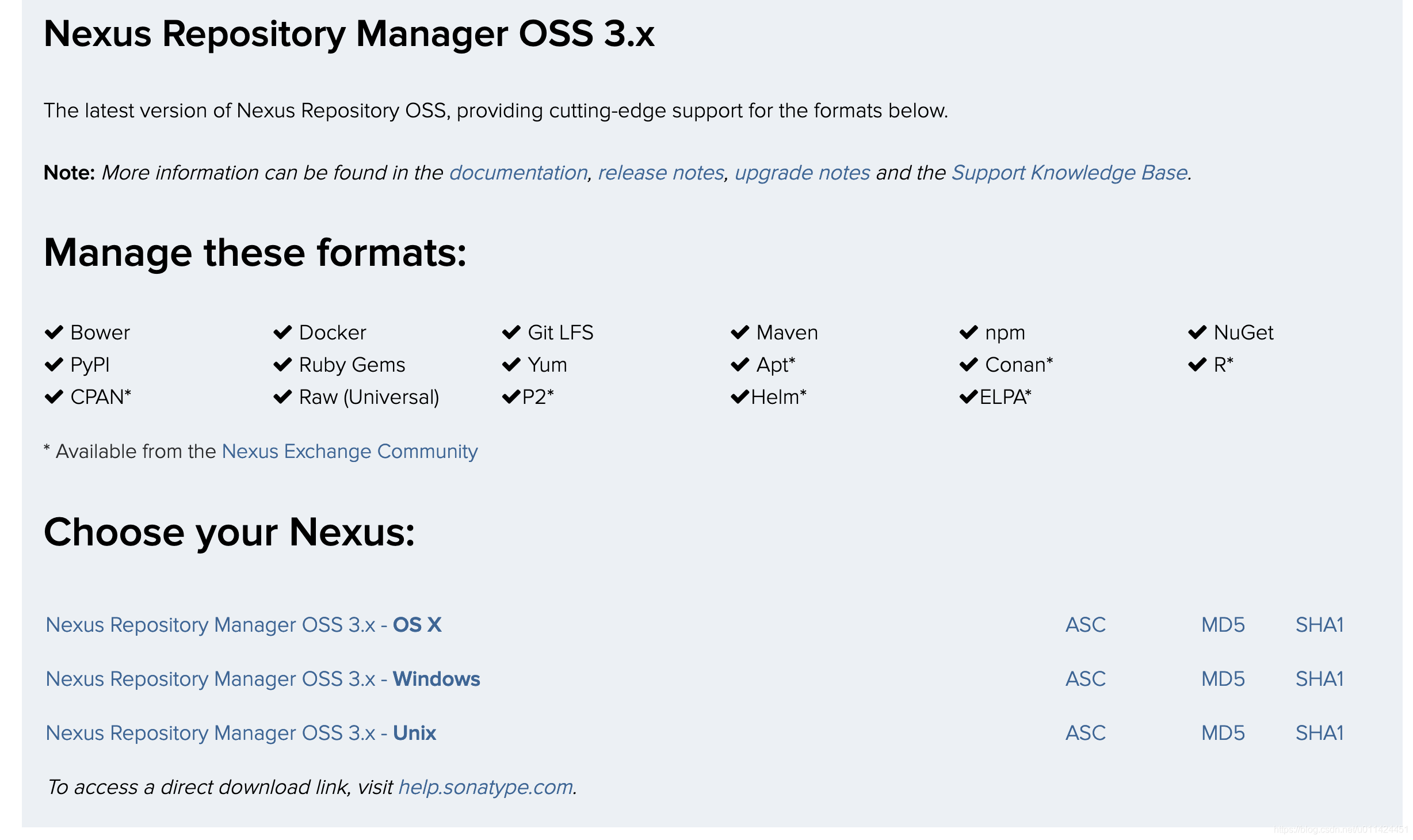The height and width of the screenshot is (840, 1413).
Task: Open the SHA1 checksum for Windows
Action: tap(1320, 679)
